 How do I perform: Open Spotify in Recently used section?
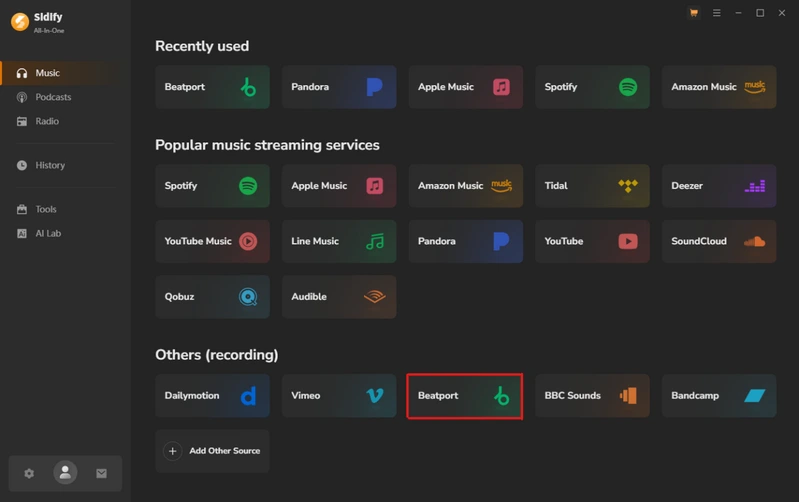tap(592, 87)
